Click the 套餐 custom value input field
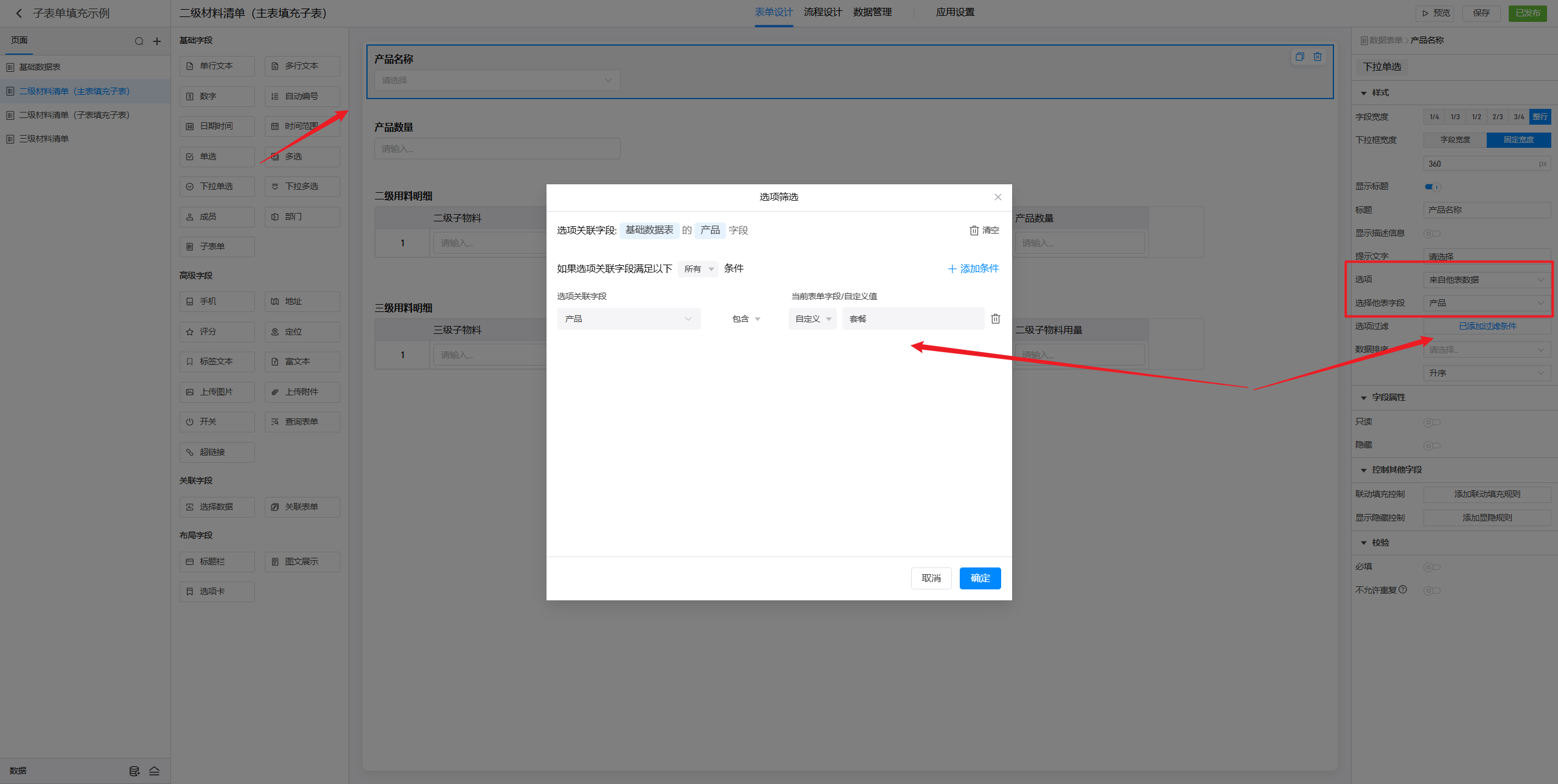 click(x=912, y=319)
